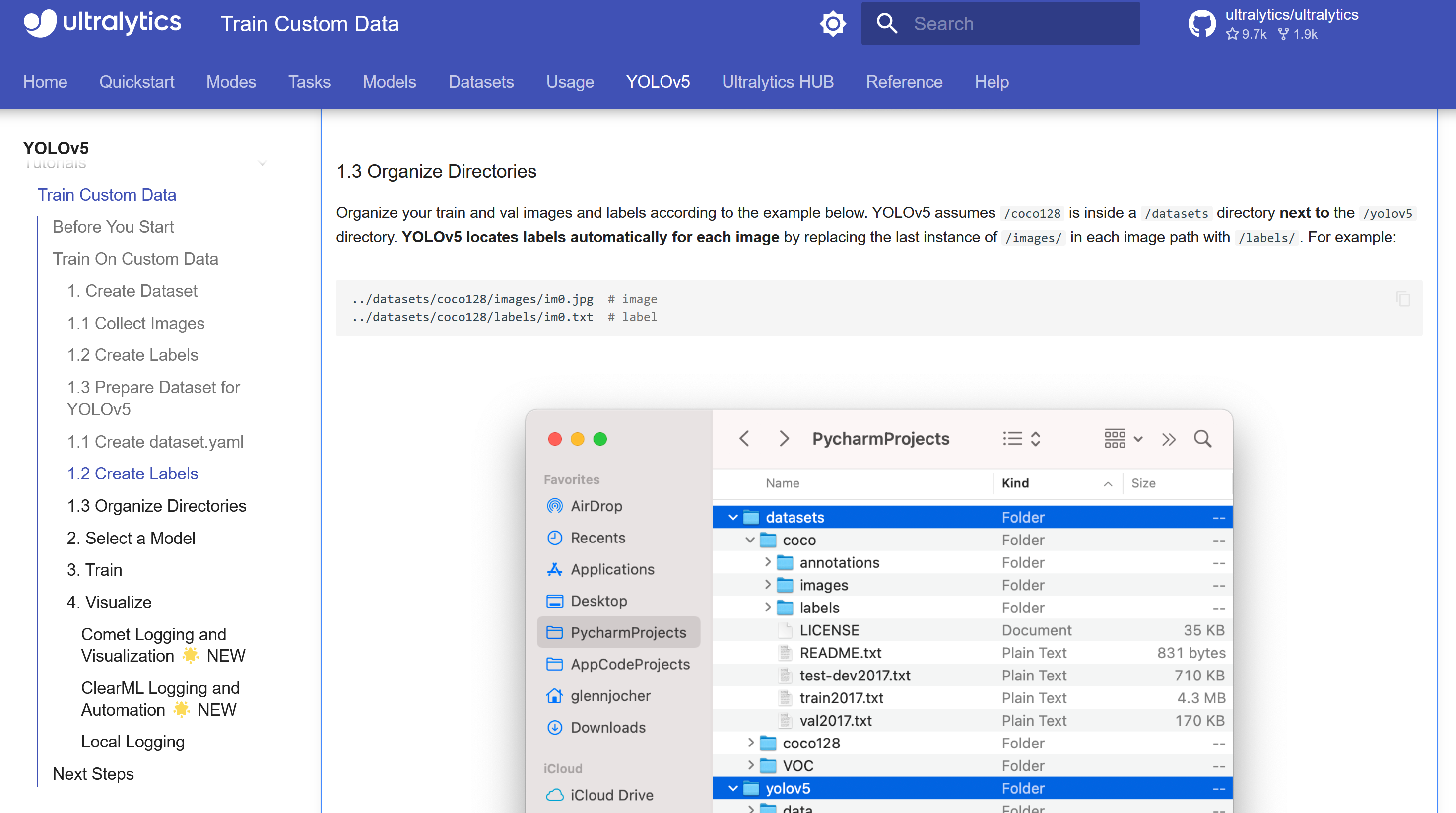Screen dimensions: 1456x813
Task: Collapse the coco folder chevron
Action: tap(749, 540)
